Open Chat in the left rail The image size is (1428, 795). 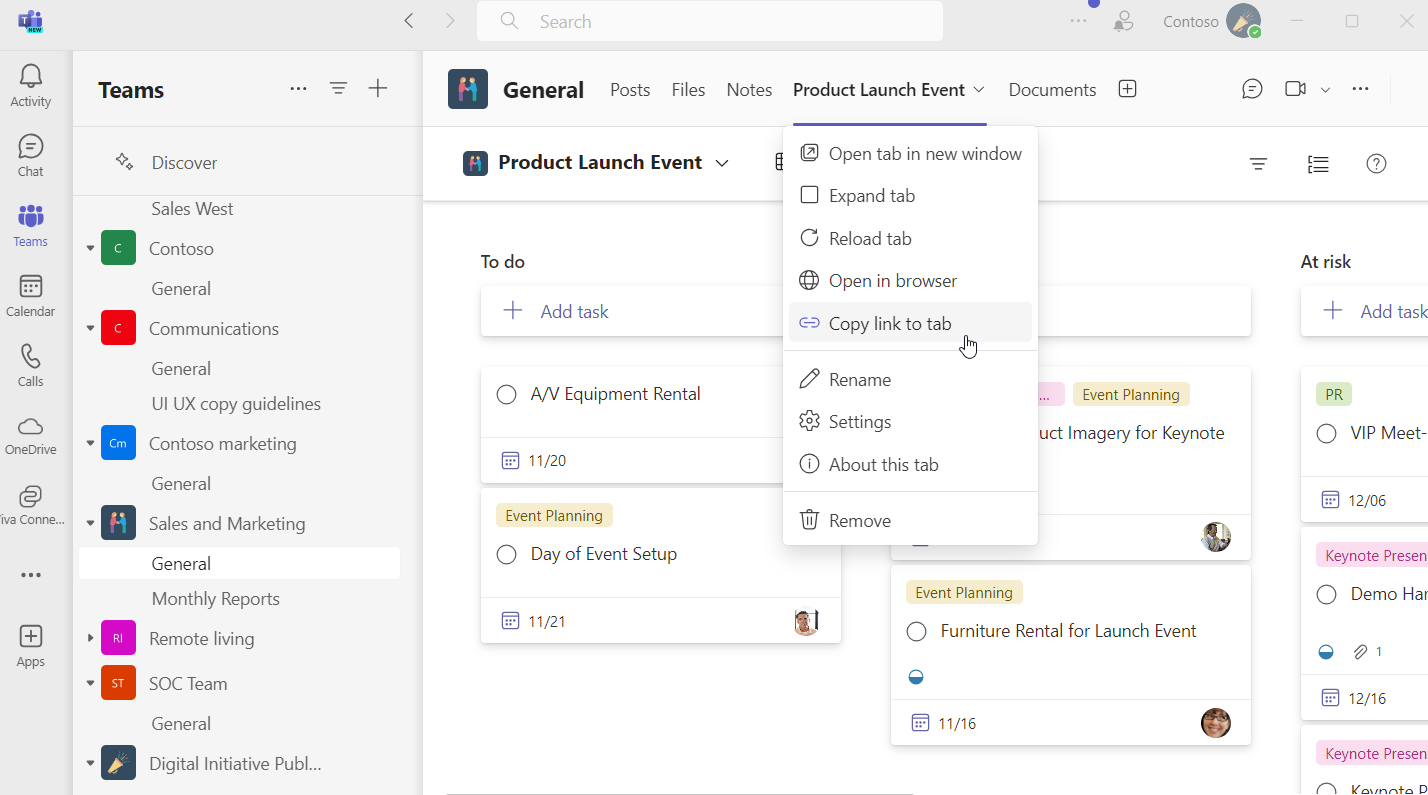click(x=31, y=155)
